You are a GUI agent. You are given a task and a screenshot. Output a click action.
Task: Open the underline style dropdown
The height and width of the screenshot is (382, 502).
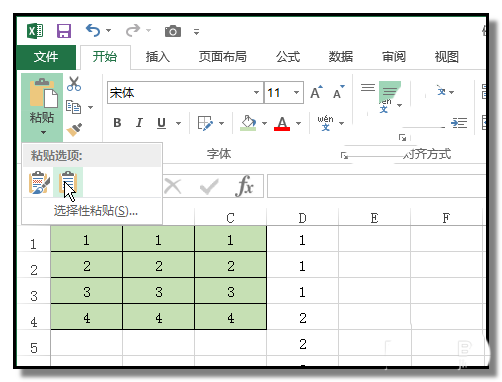(179, 123)
